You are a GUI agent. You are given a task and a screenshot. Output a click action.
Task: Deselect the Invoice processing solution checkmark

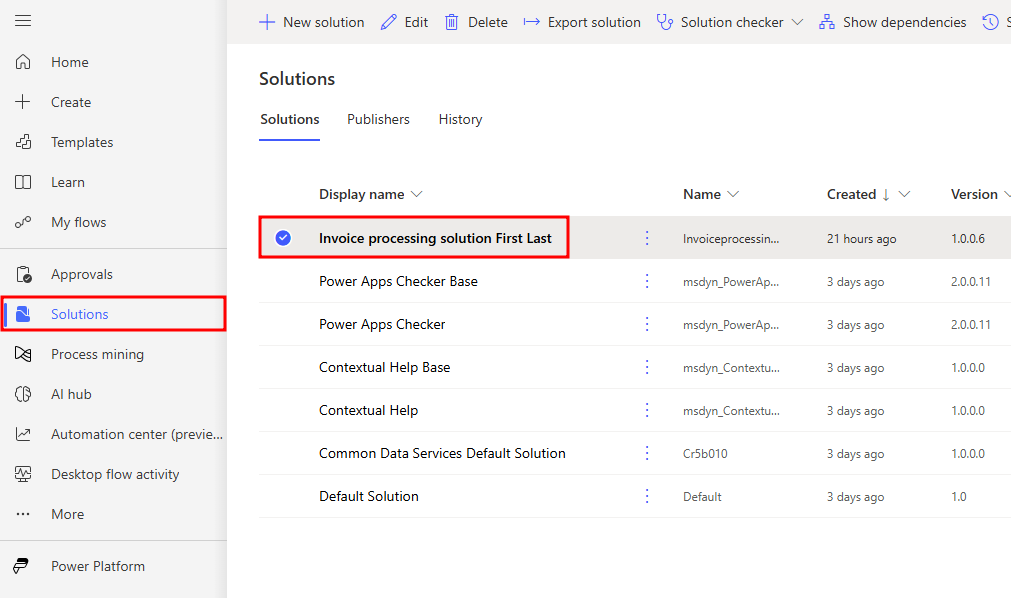(x=283, y=238)
